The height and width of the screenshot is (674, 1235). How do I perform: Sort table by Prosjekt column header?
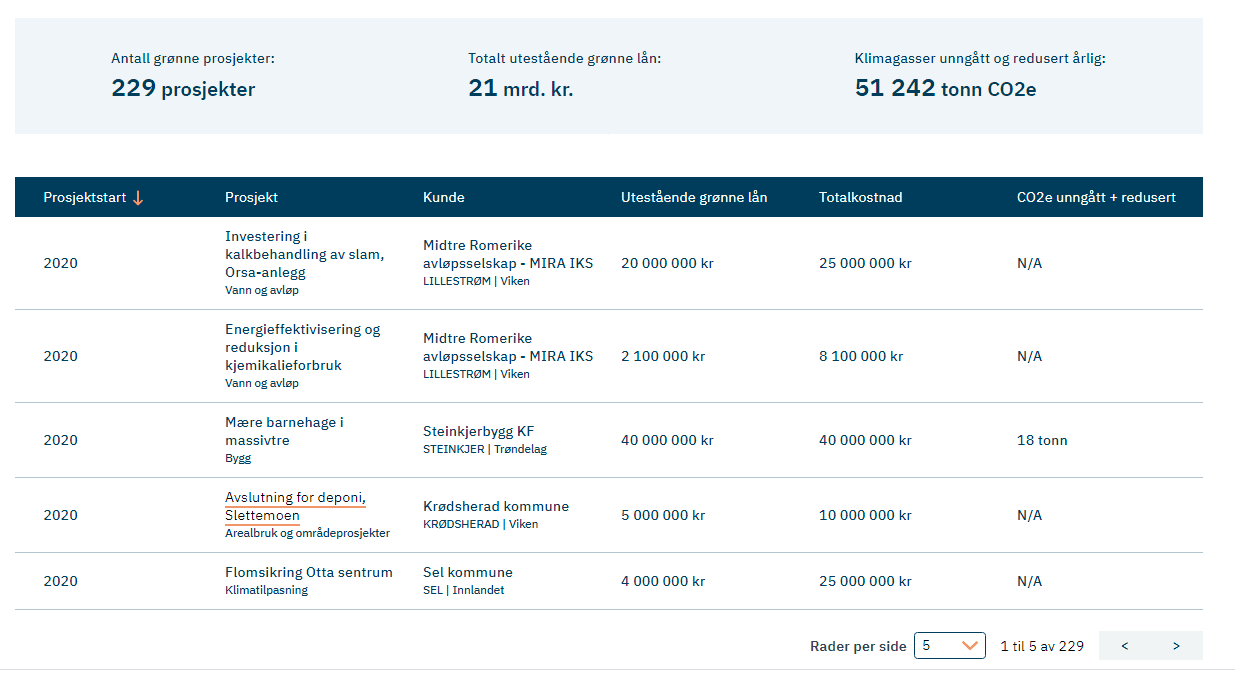[x=251, y=198]
